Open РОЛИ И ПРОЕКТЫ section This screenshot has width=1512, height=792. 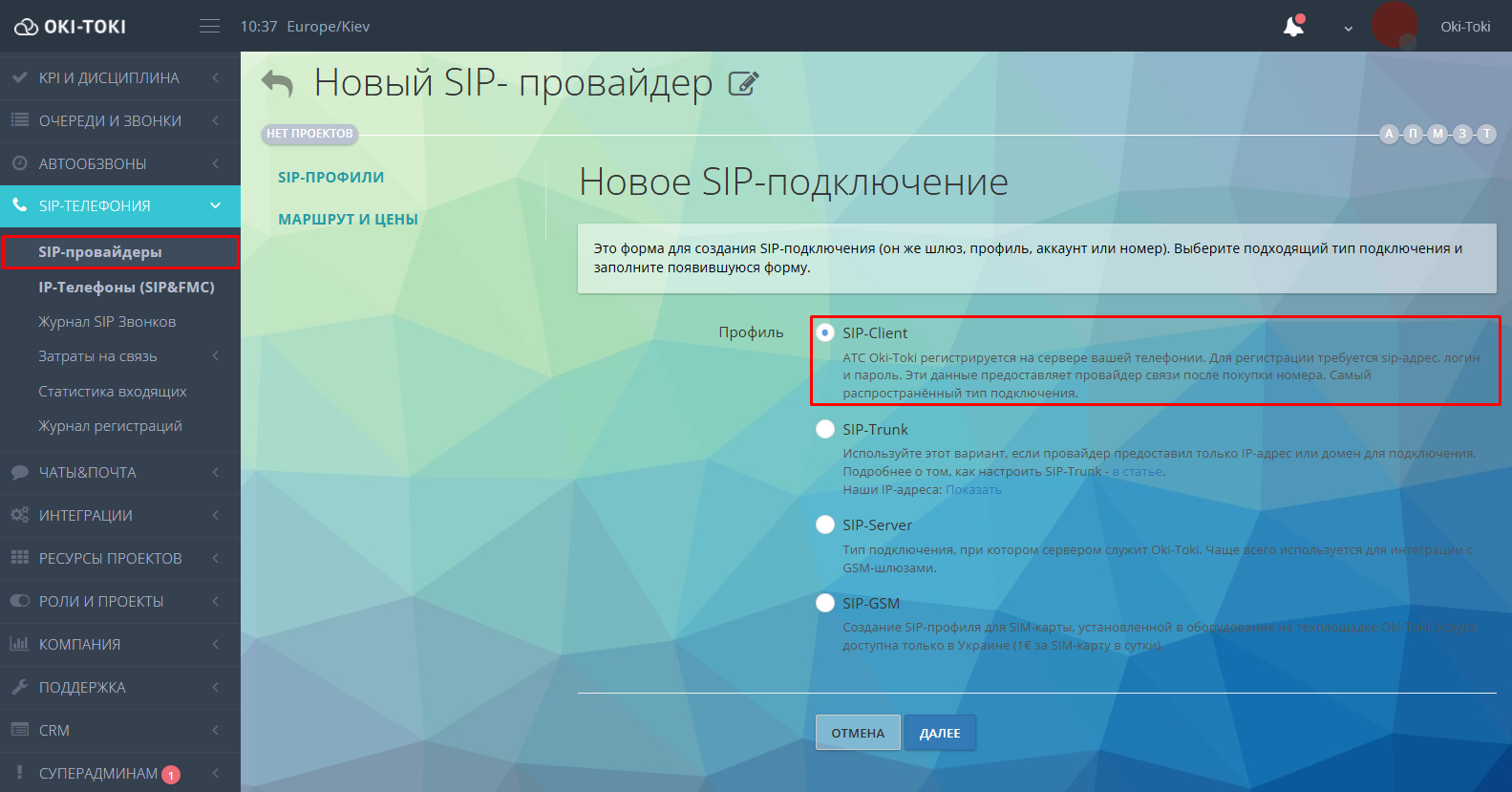[120, 601]
